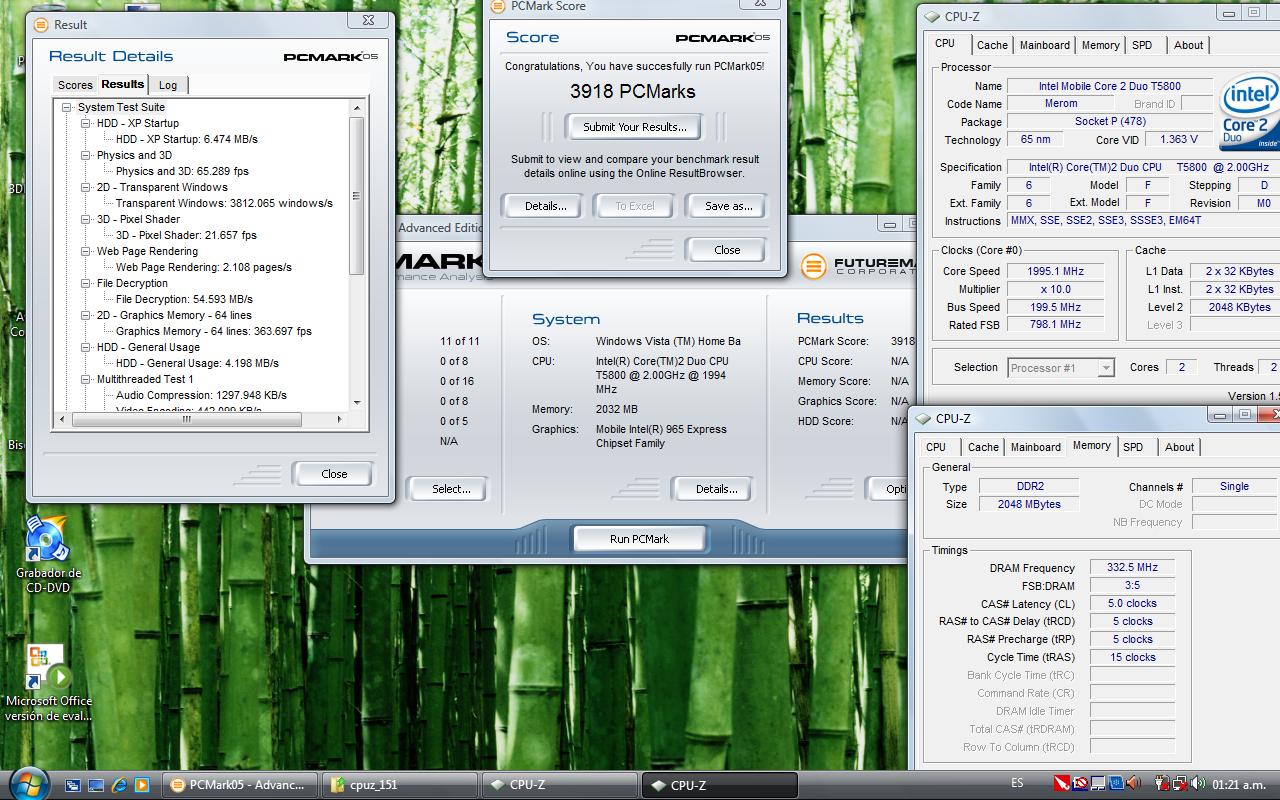Screen dimensions: 1280x800
Task: Select 'Transparent Windows: 3812.065 windows/s' row
Action: [224, 203]
